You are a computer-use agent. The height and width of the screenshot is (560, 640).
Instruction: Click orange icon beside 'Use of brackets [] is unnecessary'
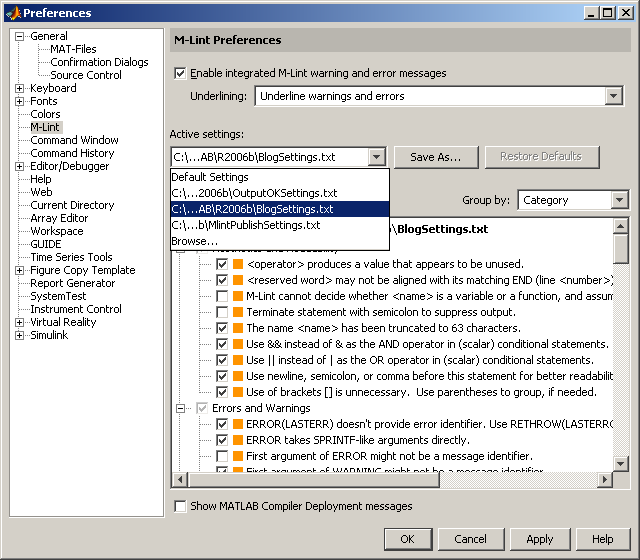[238, 392]
